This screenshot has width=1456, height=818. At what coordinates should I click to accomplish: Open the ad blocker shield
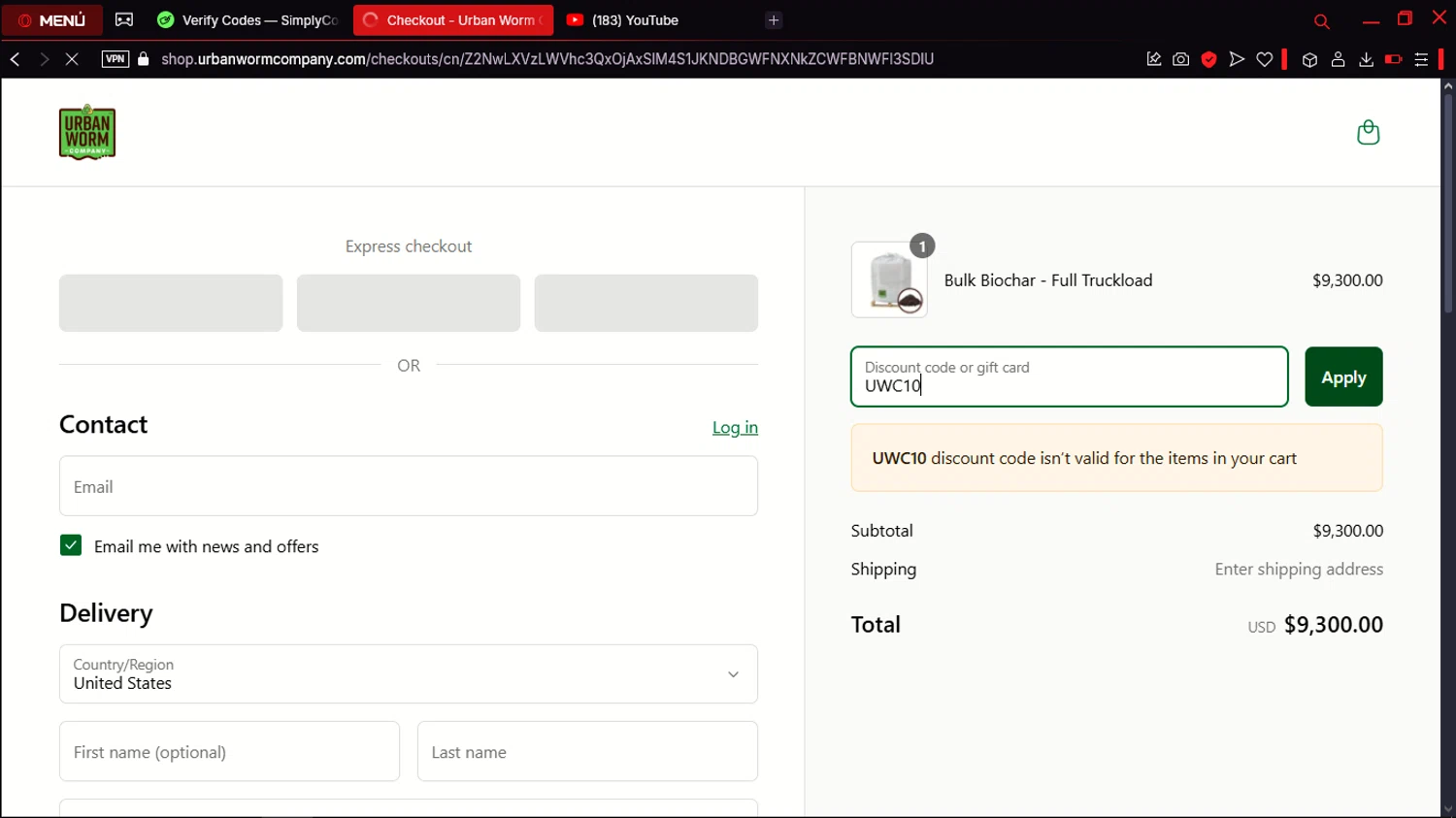pos(1208,59)
